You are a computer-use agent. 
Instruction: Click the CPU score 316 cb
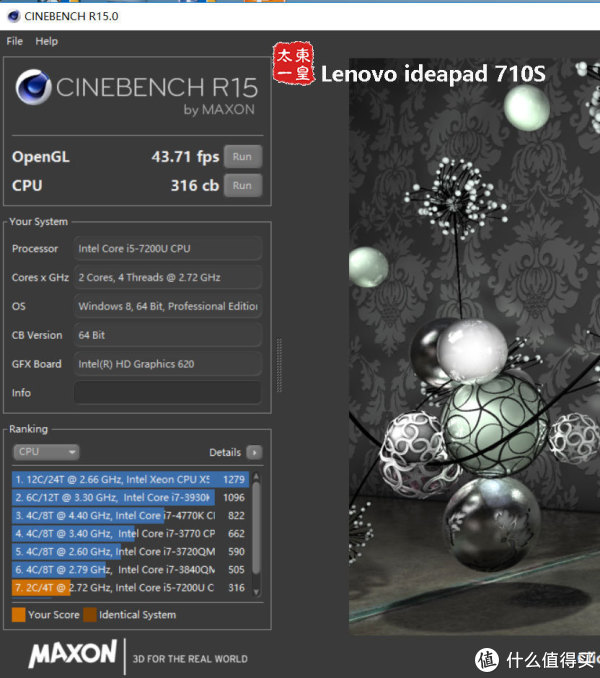[x=195, y=185]
